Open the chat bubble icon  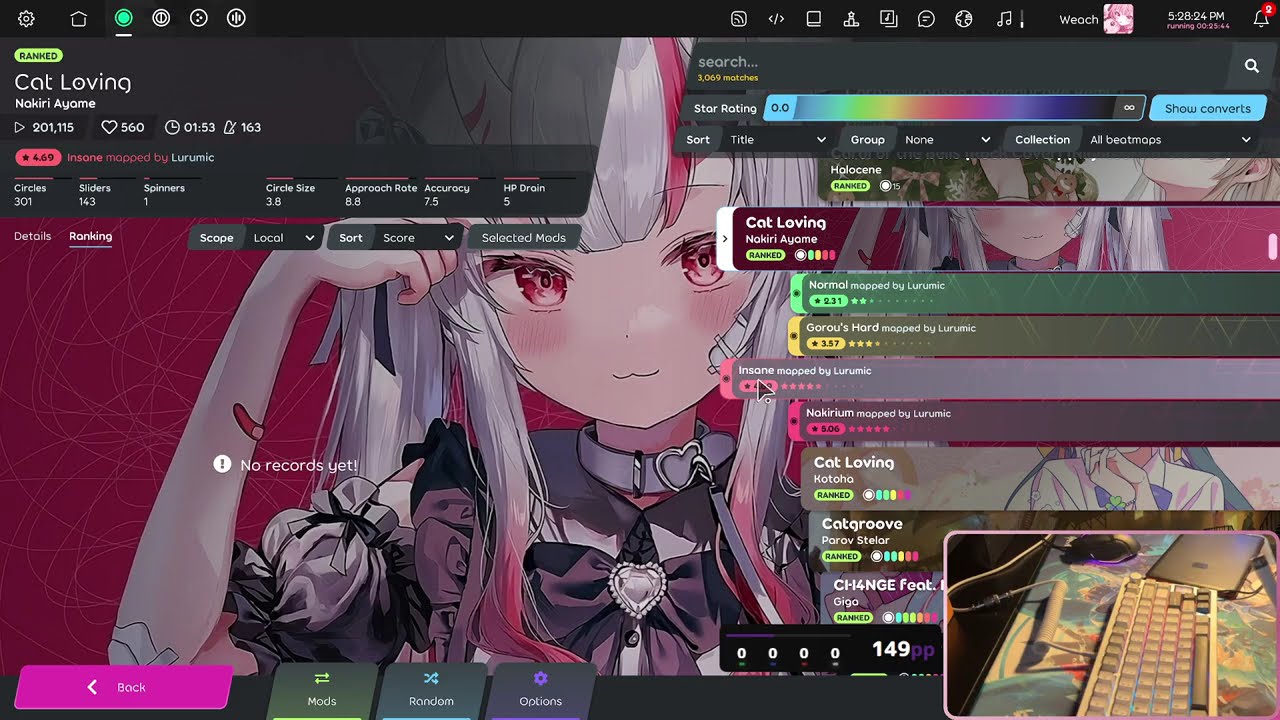(926, 18)
